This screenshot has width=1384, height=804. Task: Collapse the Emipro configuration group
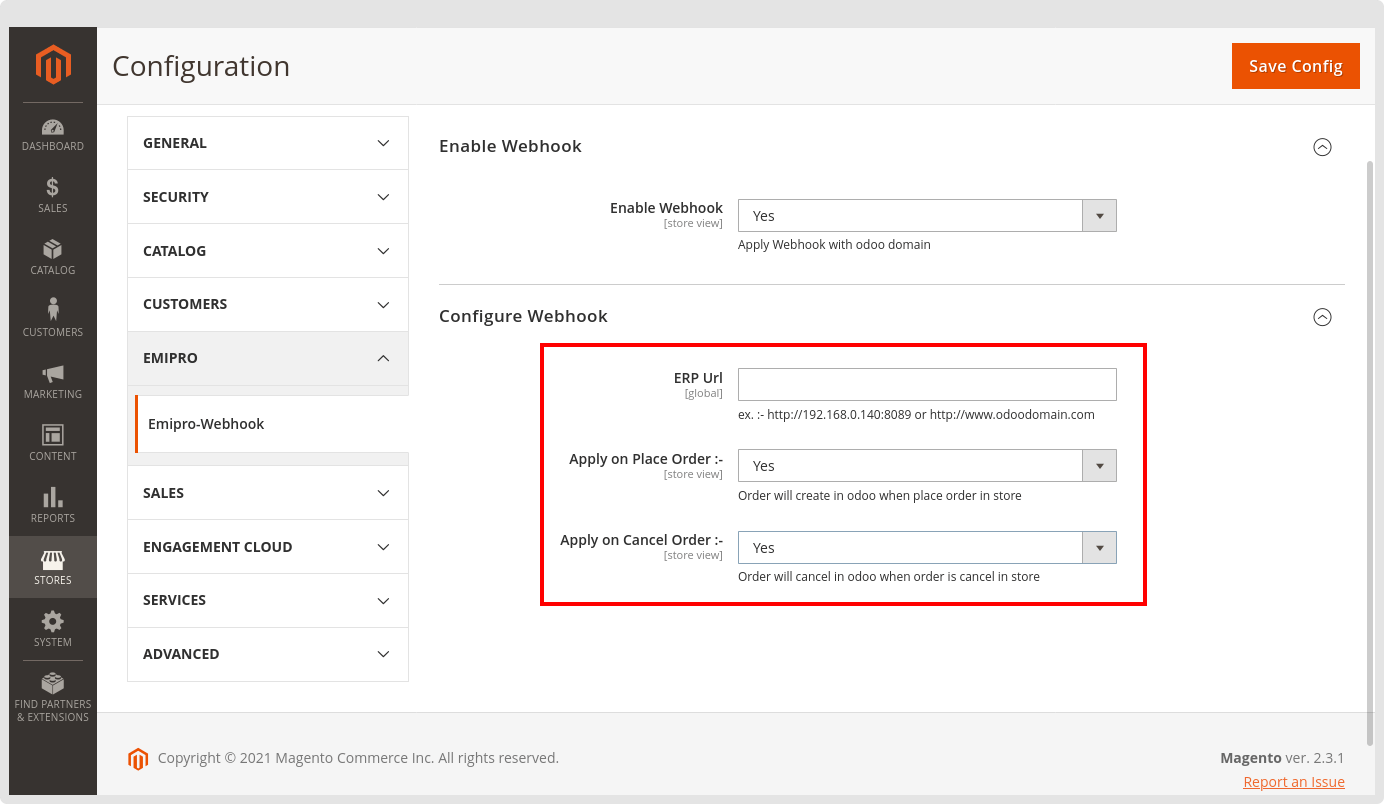(268, 358)
